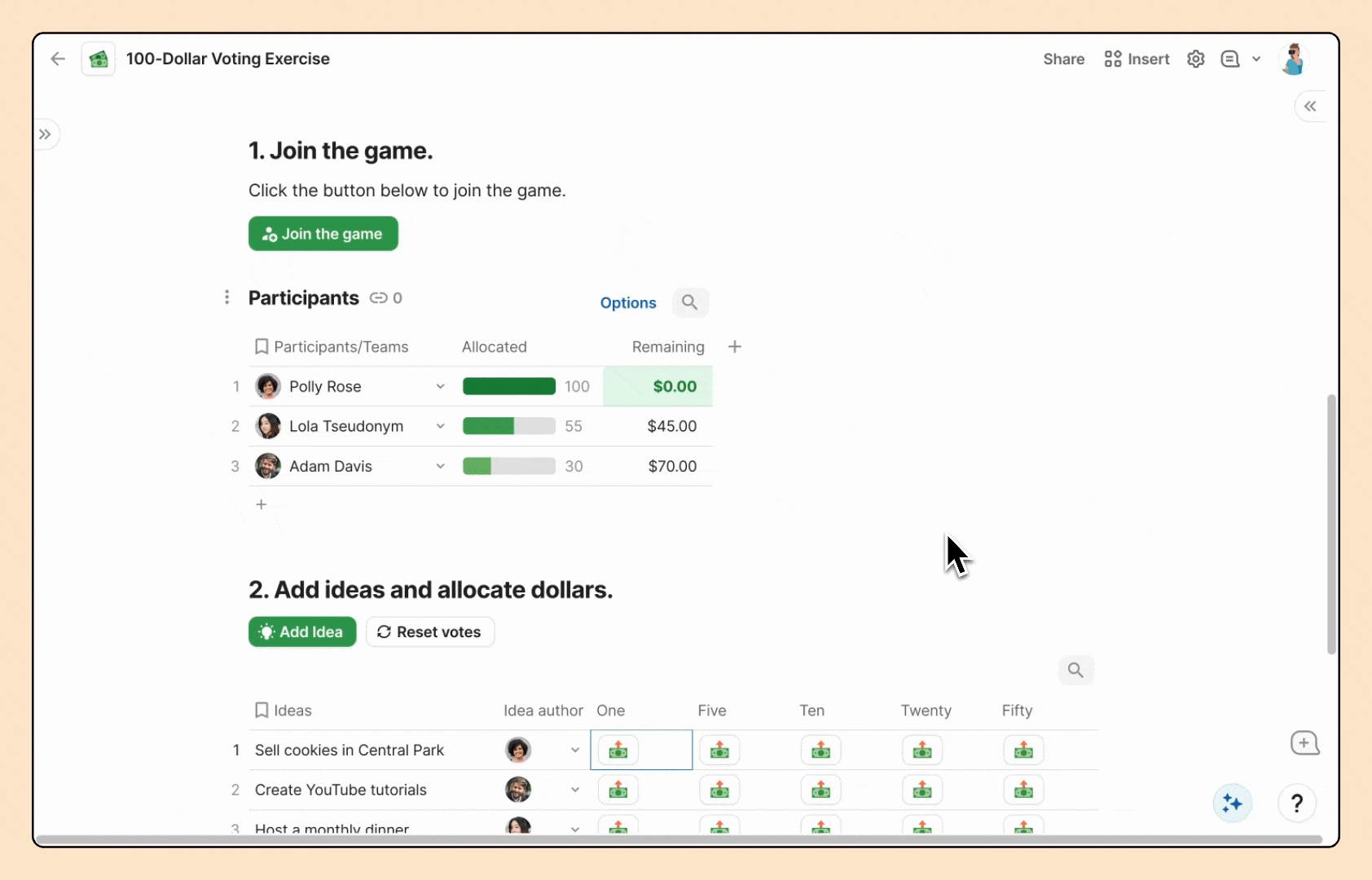Click the Share button
The image size is (1372, 880).
pyautogui.click(x=1063, y=59)
